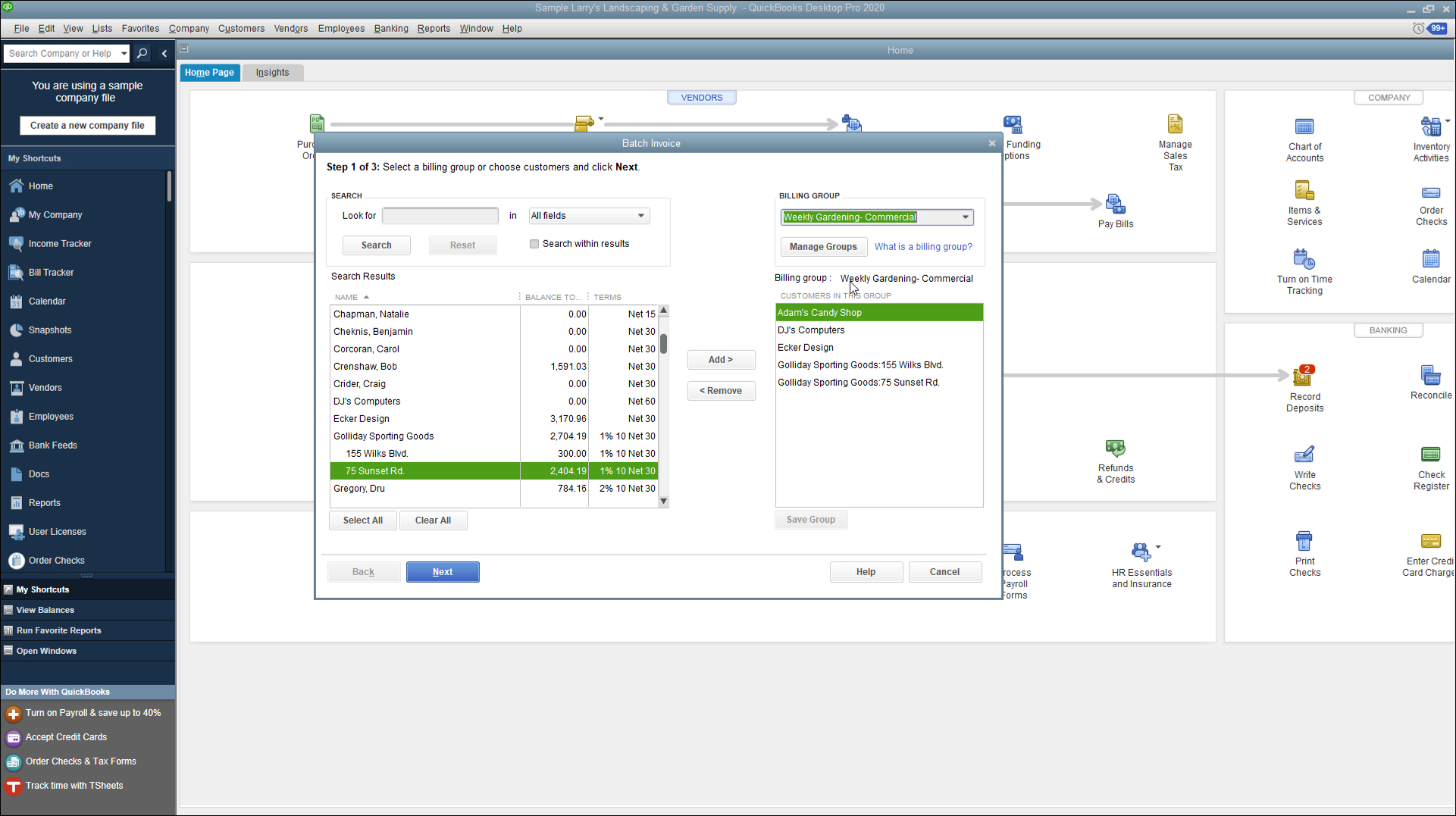Select Ecker Design in billing group list
1456x816 pixels.
coord(879,348)
